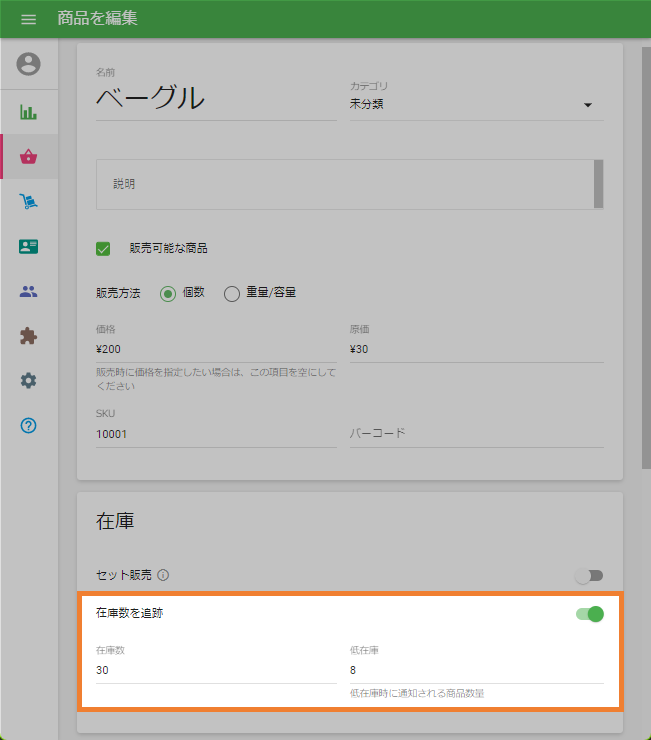The height and width of the screenshot is (740, 651).
Task: Click the 販売方法 label
Action: coord(118,293)
